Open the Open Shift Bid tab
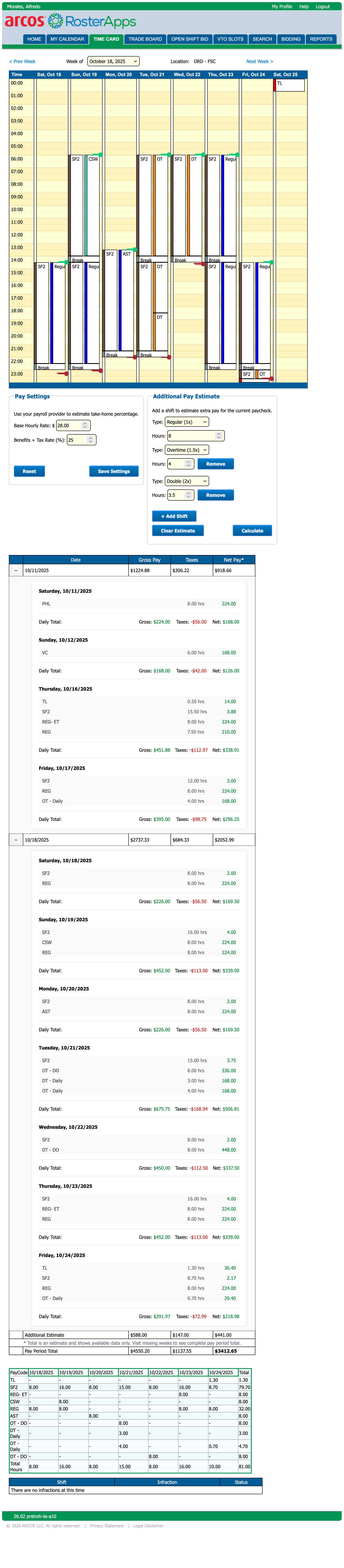Screen dimensions: 344x1568 point(189,39)
